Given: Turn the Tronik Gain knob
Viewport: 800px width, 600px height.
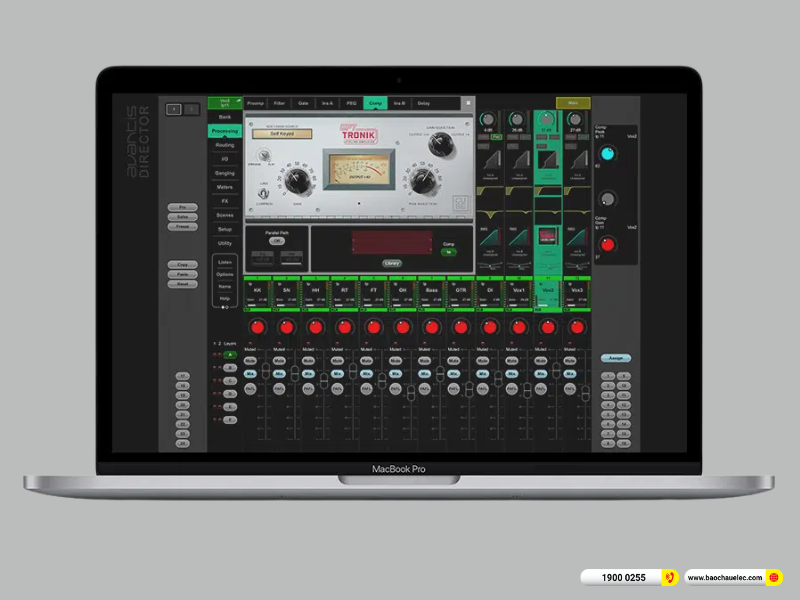Looking at the screenshot, I should tap(298, 181).
